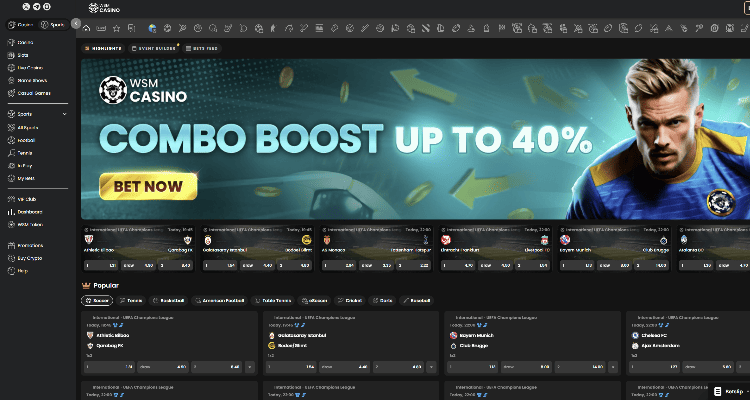The height and width of the screenshot is (400, 750).
Task: Open Favorites via the star icon
Action: pos(117,27)
